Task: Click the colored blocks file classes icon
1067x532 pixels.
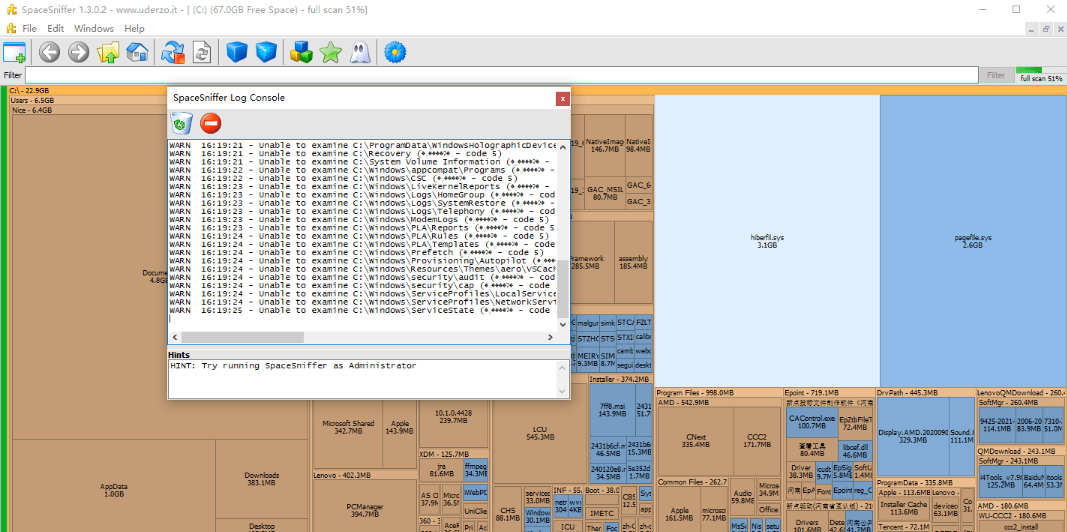Action: point(301,52)
